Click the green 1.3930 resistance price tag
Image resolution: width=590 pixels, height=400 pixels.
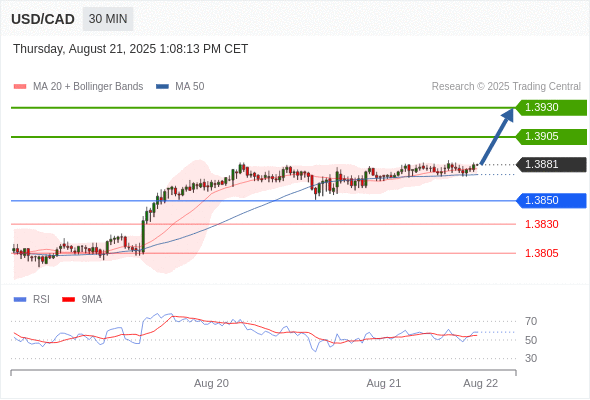click(x=551, y=108)
